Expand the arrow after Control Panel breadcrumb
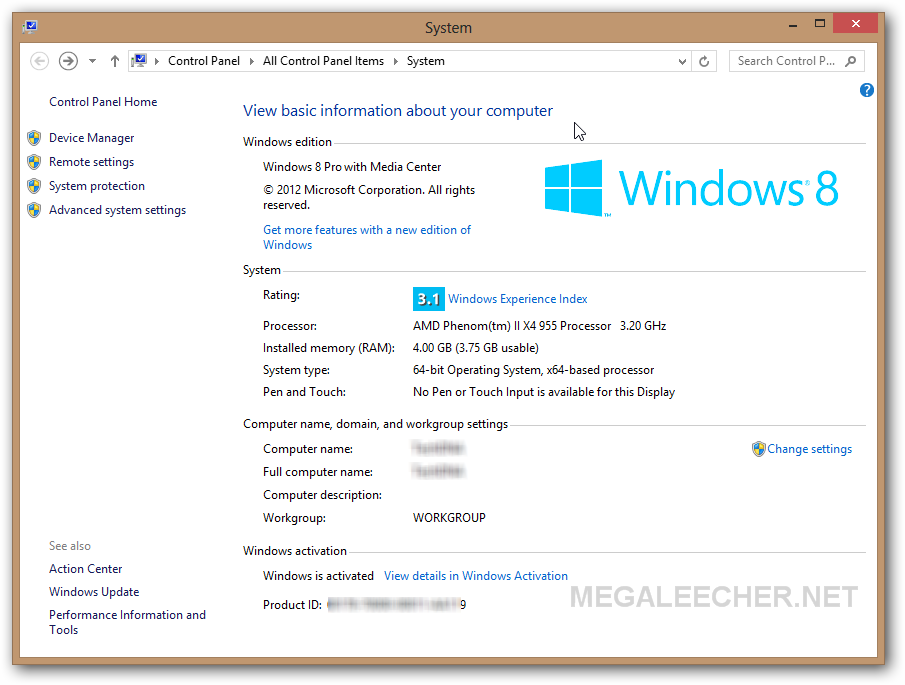The image size is (905, 685). (252, 61)
